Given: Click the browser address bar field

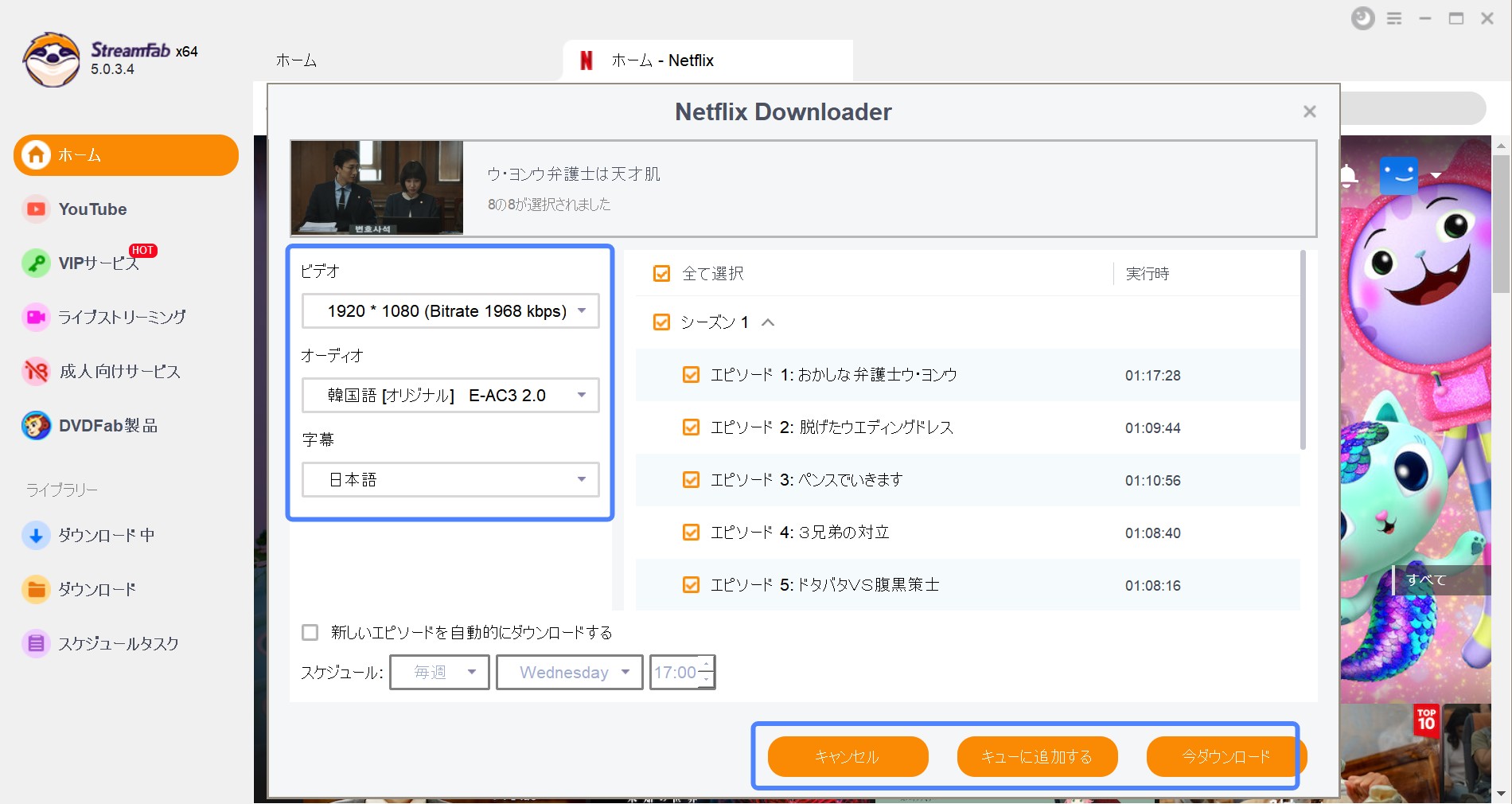Looking at the screenshot, I should 1413,108.
